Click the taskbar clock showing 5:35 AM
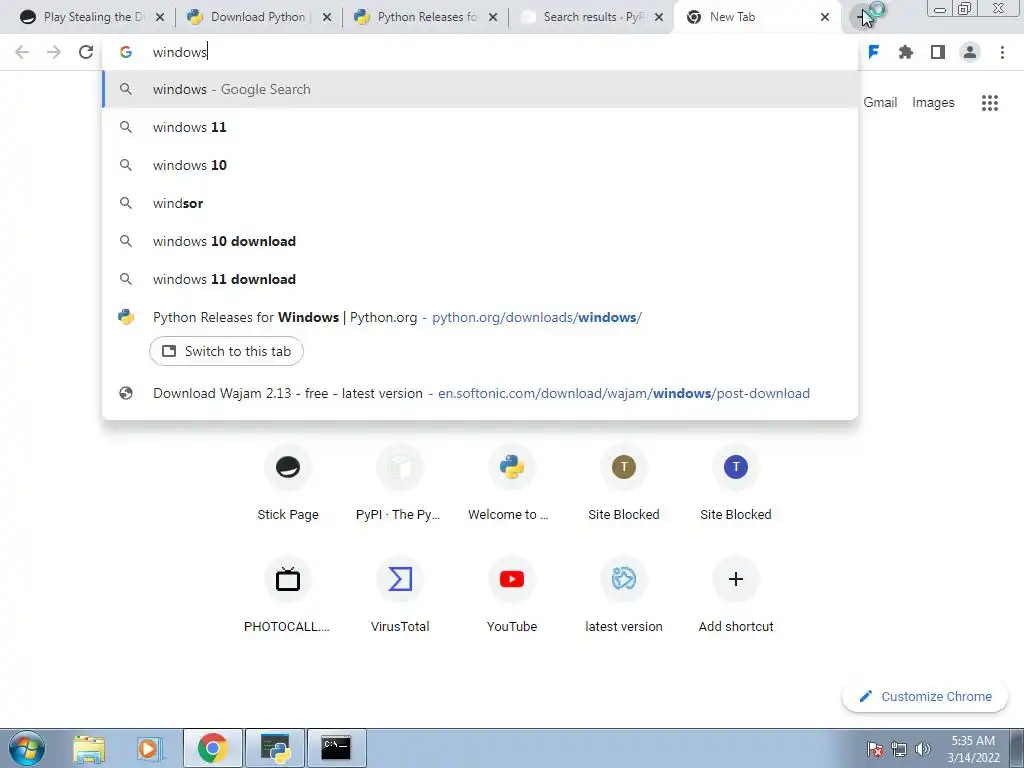The image size is (1024, 768). (x=973, y=749)
